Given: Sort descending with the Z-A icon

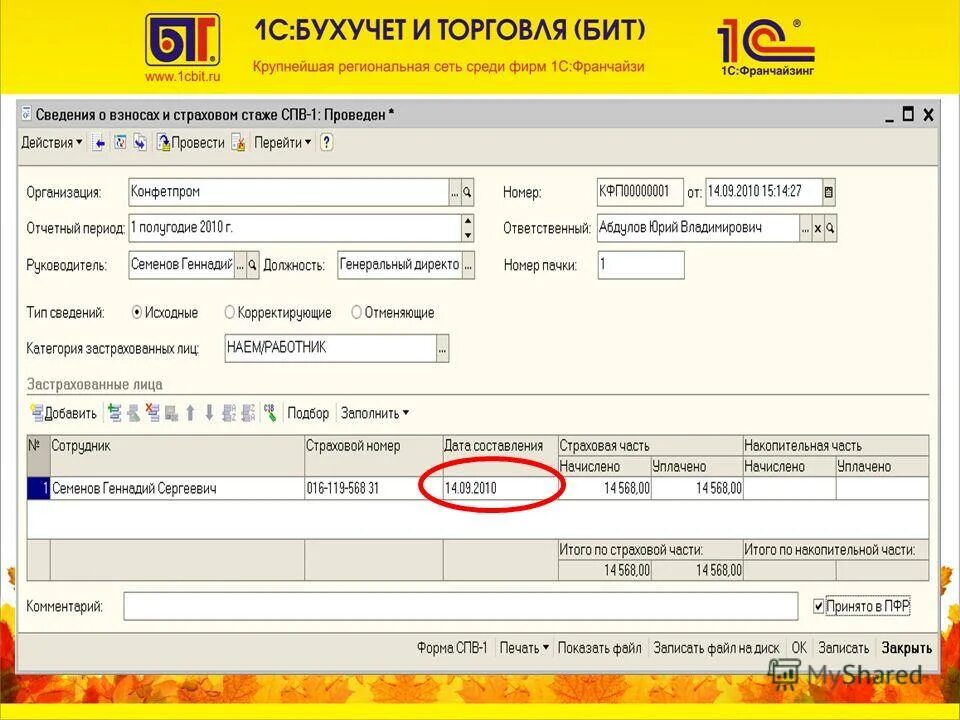Looking at the screenshot, I should pyautogui.click(x=248, y=413).
